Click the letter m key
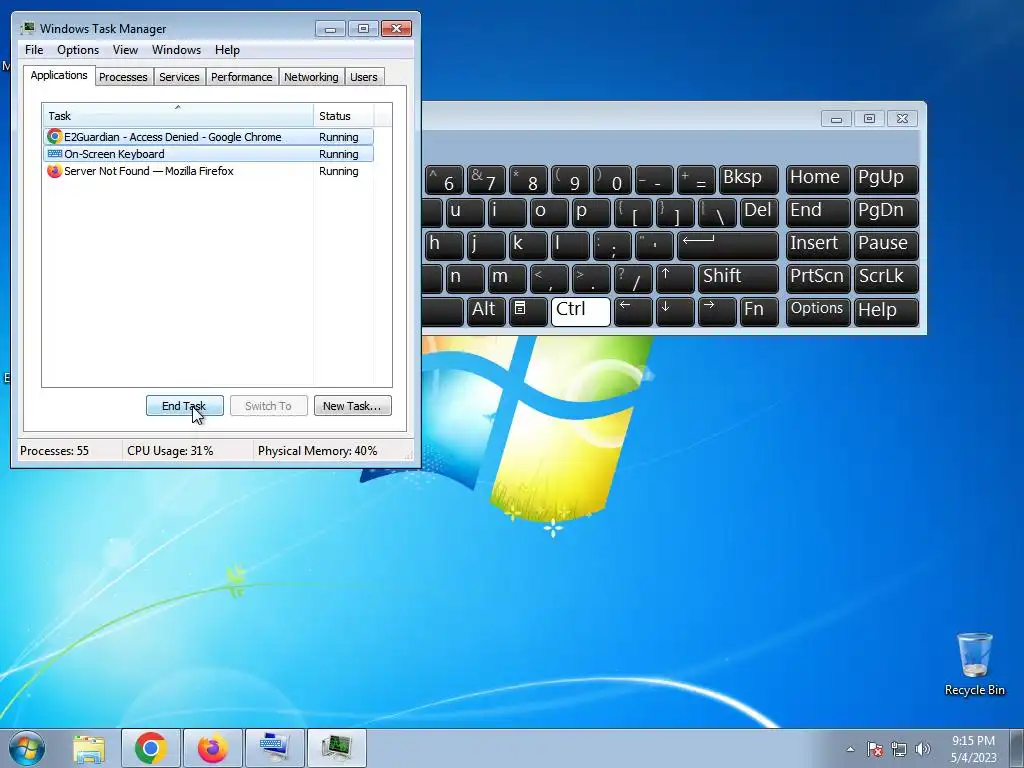Screen dimensions: 1024x768 coord(507,278)
